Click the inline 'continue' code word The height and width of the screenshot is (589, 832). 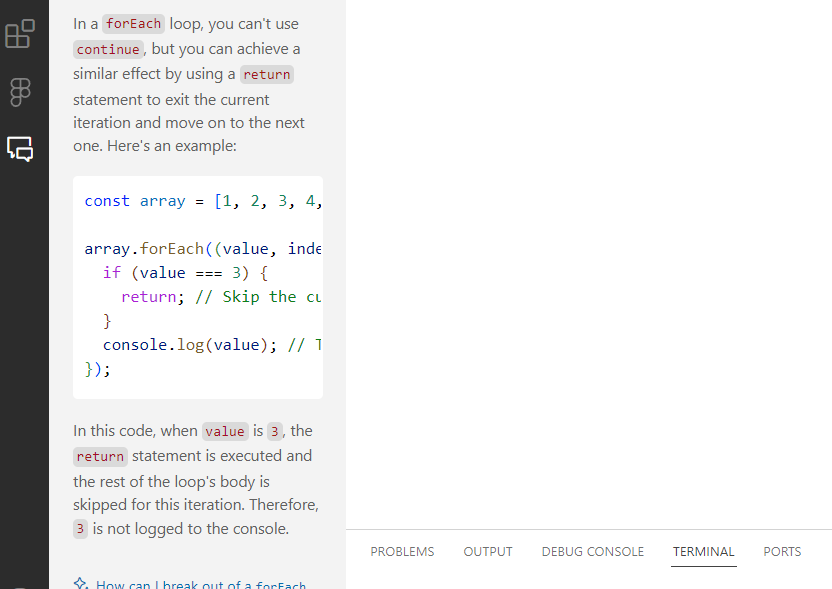tap(108, 49)
